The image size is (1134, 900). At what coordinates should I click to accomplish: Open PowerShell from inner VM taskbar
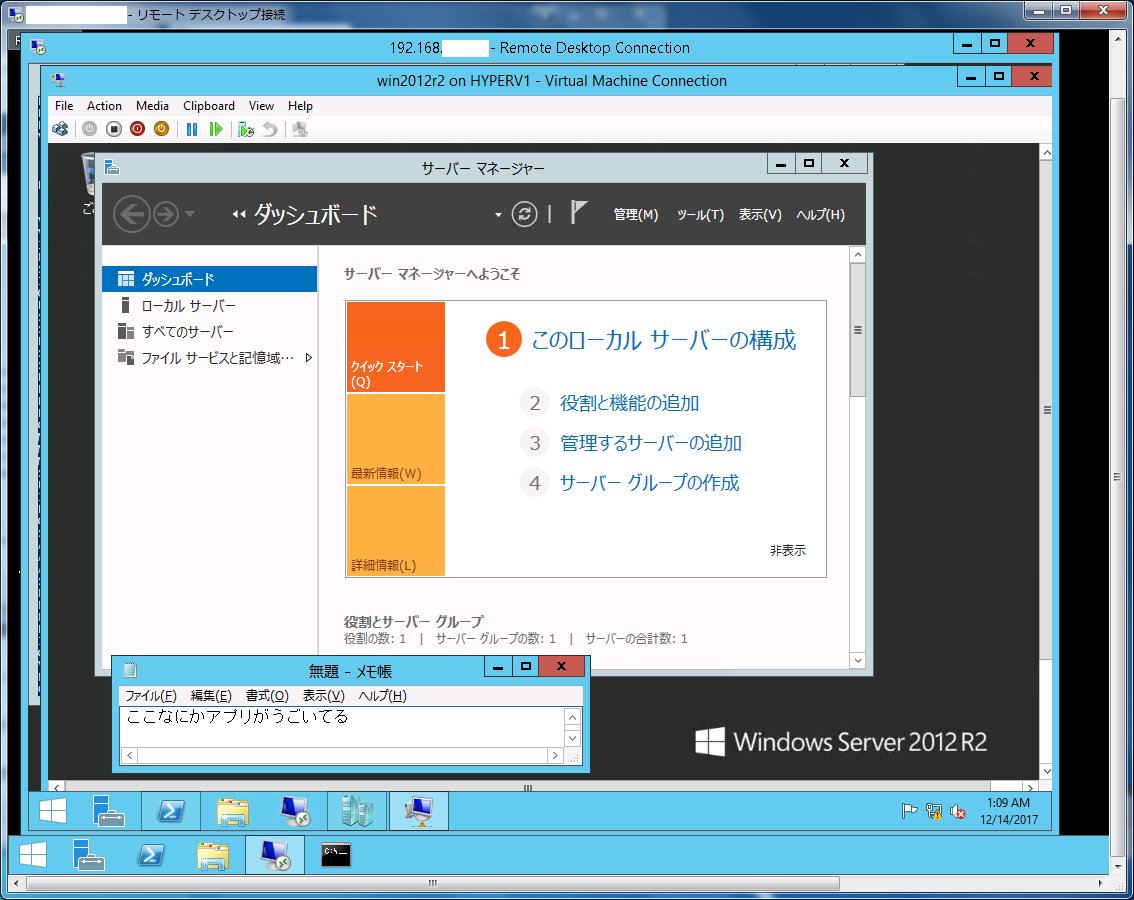coord(171,810)
